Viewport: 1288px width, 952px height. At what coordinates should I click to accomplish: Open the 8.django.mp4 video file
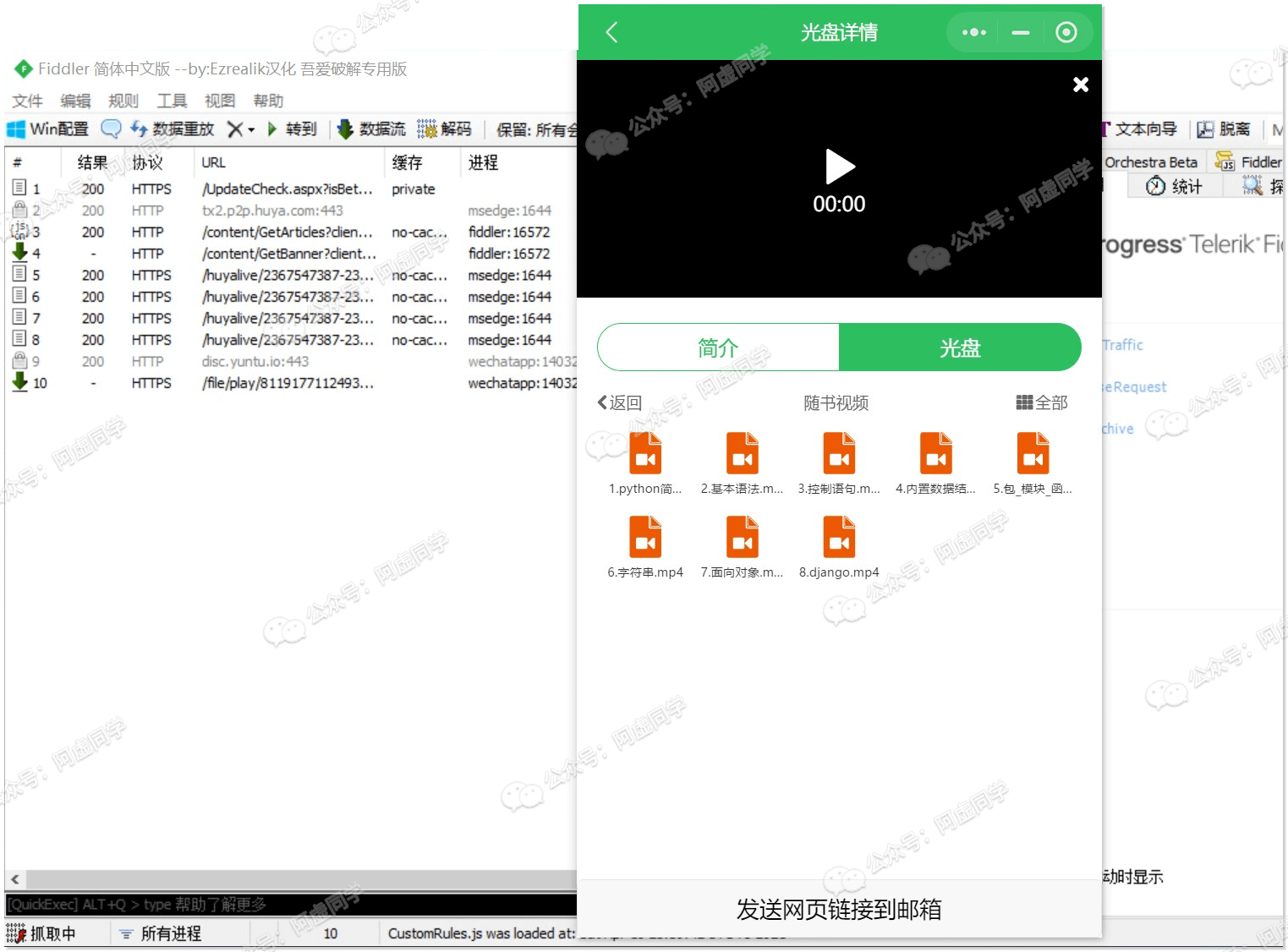(x=839, y=547)
